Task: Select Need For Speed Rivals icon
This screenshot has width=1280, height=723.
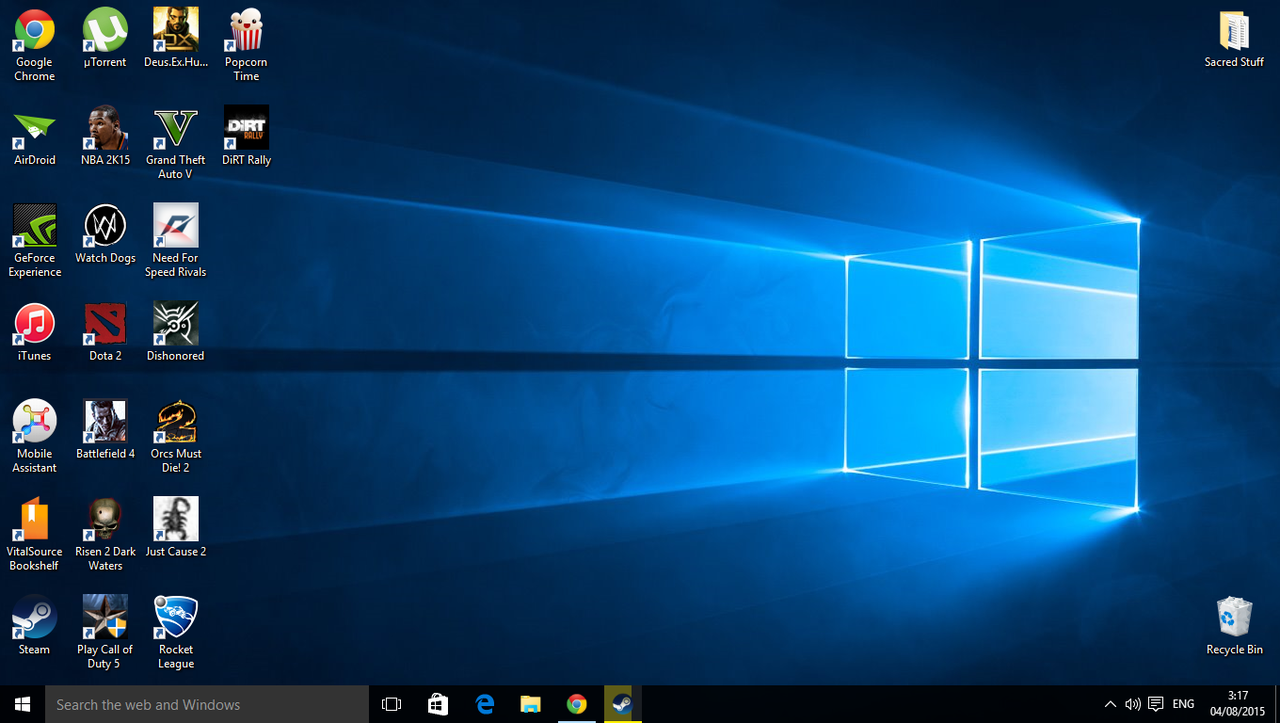Action: pyautogui.click(x=176, y=241)
